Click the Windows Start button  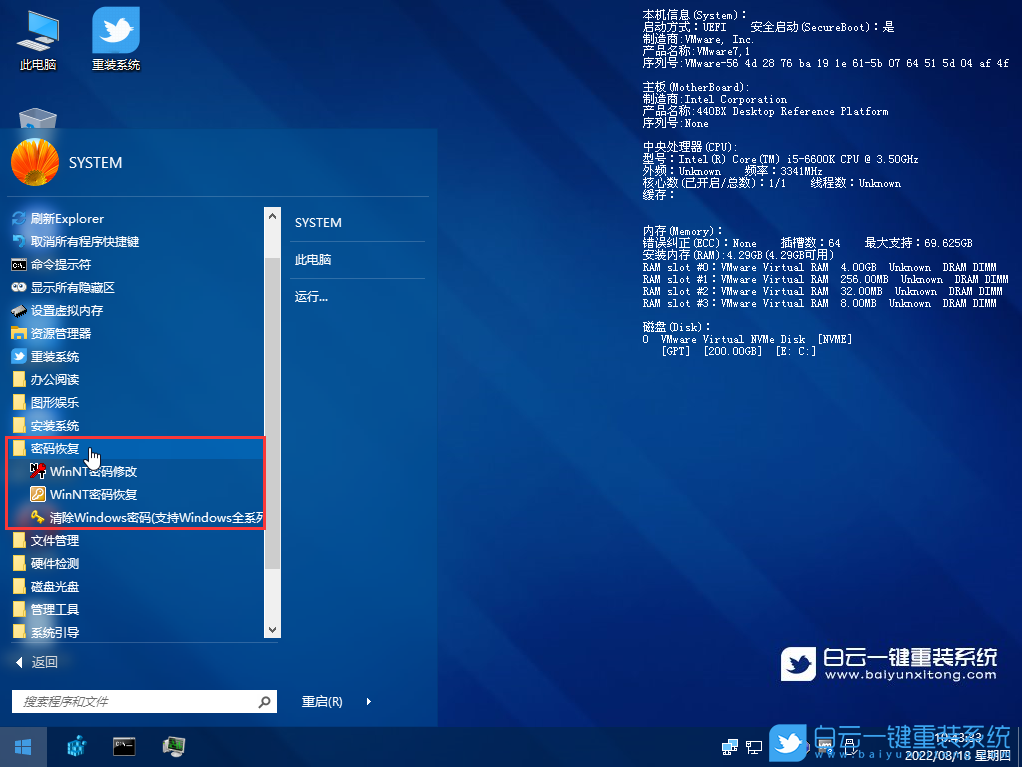pos(23,746)
